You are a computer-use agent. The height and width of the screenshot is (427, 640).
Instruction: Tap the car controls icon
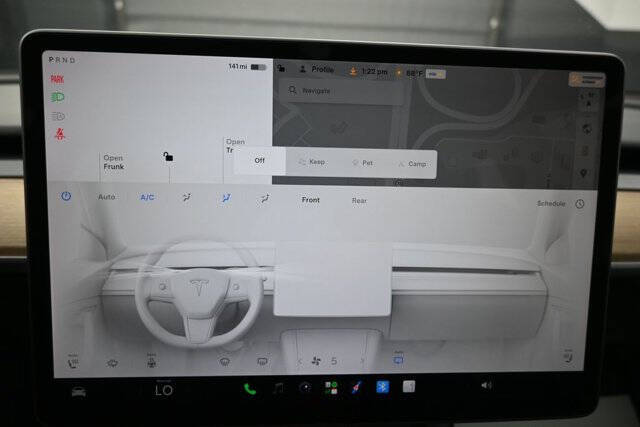point(79,392)
